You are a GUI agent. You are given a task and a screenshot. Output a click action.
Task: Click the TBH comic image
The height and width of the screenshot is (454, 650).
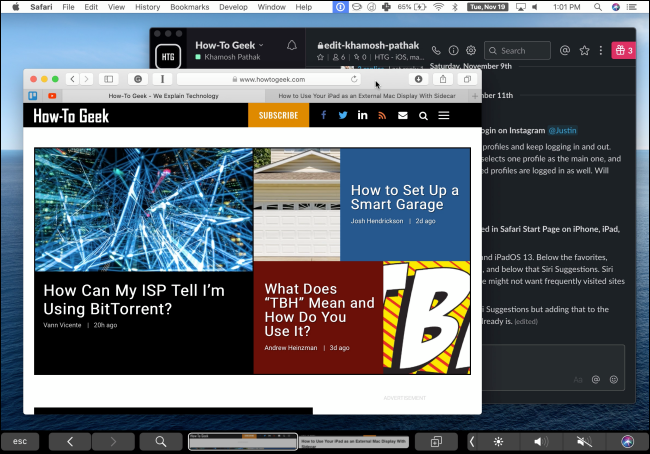[x=427, y=318]
